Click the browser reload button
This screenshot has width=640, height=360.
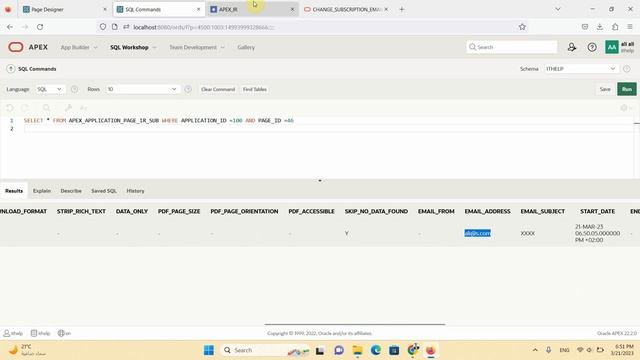40,27
